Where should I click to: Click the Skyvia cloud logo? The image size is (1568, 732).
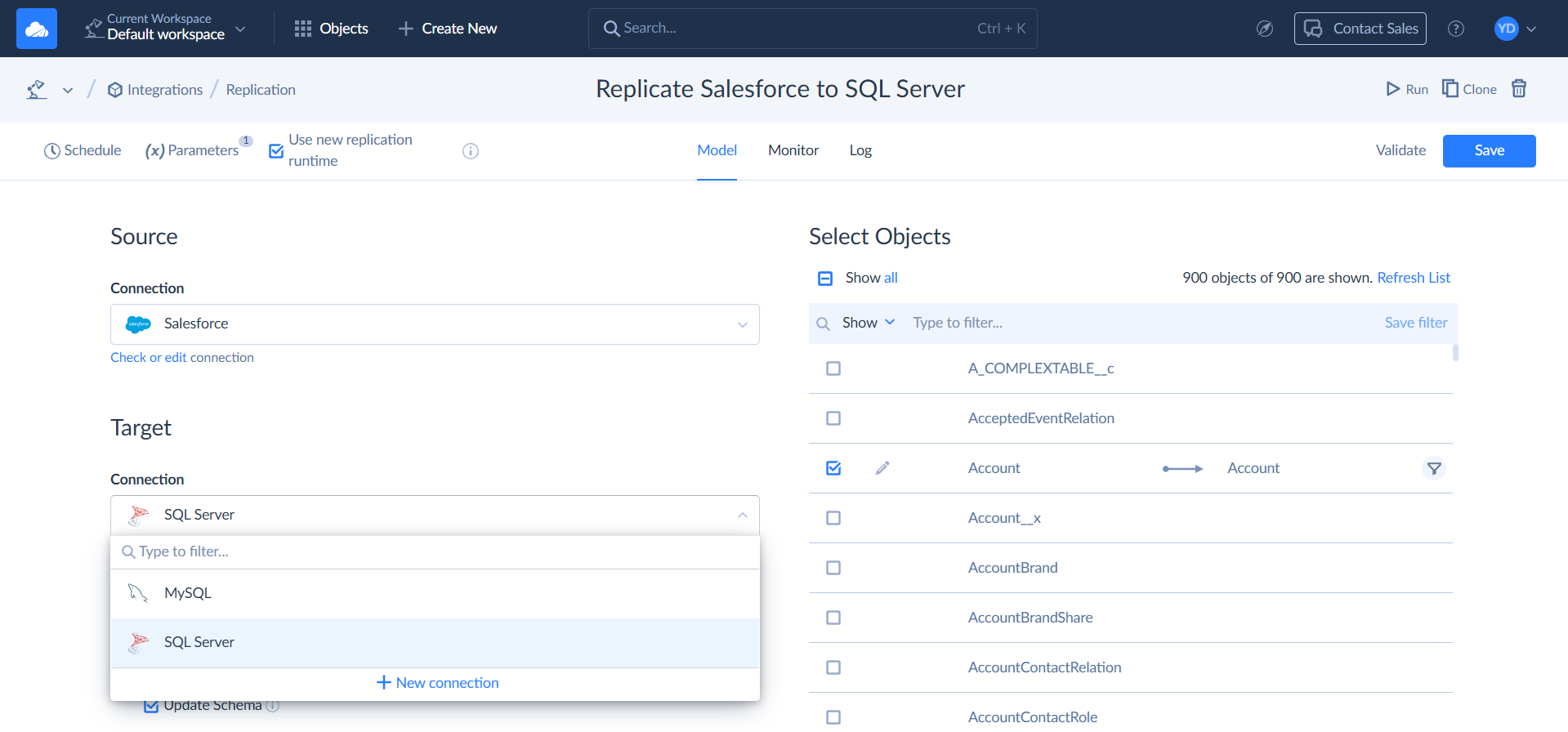pos(37,29)
